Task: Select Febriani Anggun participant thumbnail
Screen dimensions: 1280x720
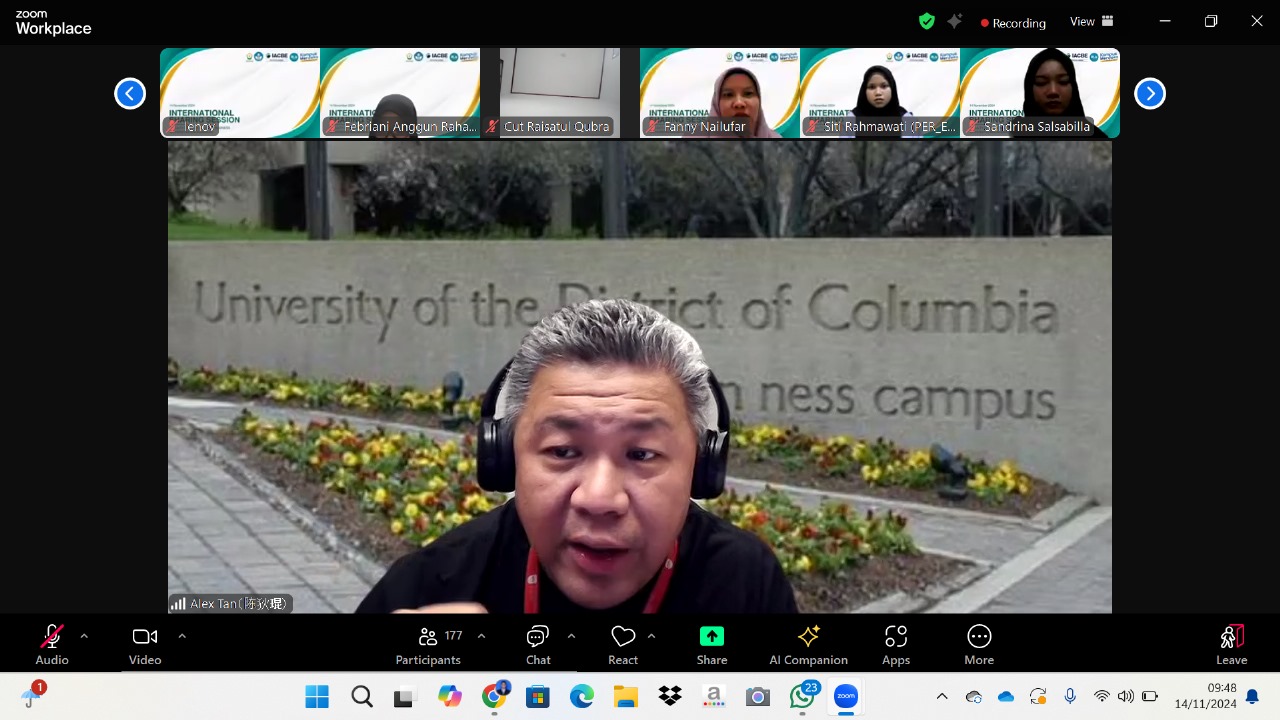Action: pos(400,93)
